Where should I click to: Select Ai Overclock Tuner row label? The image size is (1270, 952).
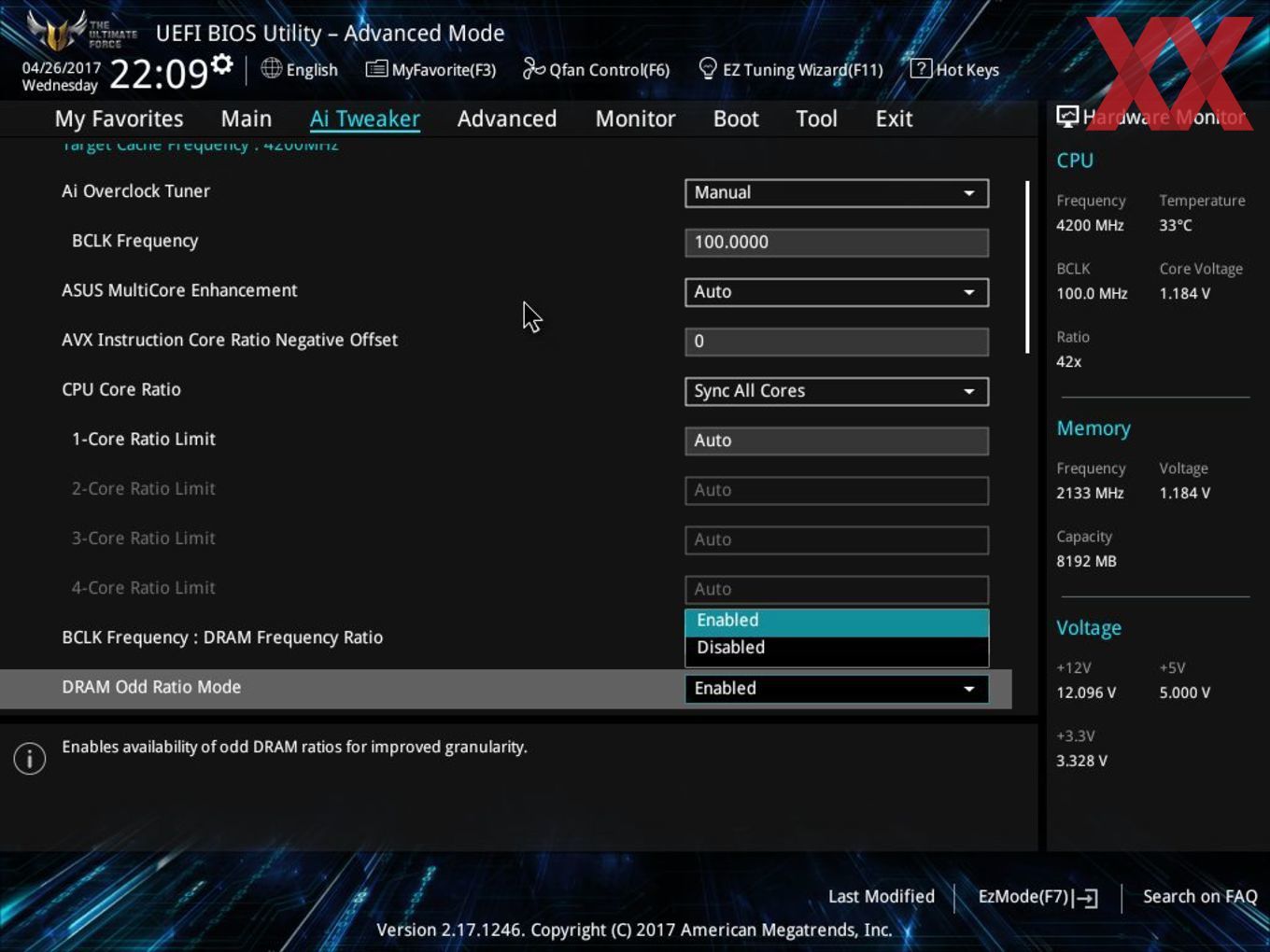pos(135,191)
